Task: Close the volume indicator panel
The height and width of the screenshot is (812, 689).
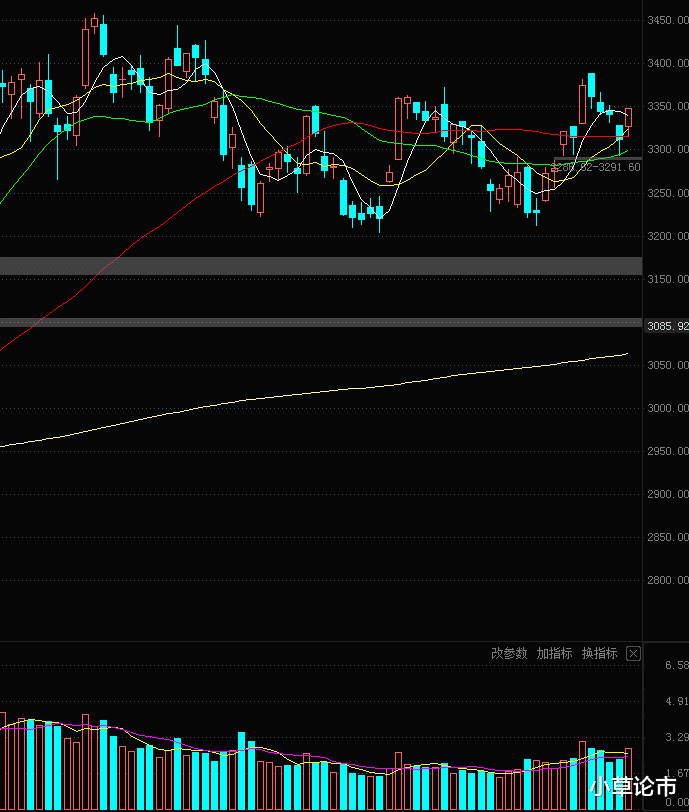Action: click(633, 654)
